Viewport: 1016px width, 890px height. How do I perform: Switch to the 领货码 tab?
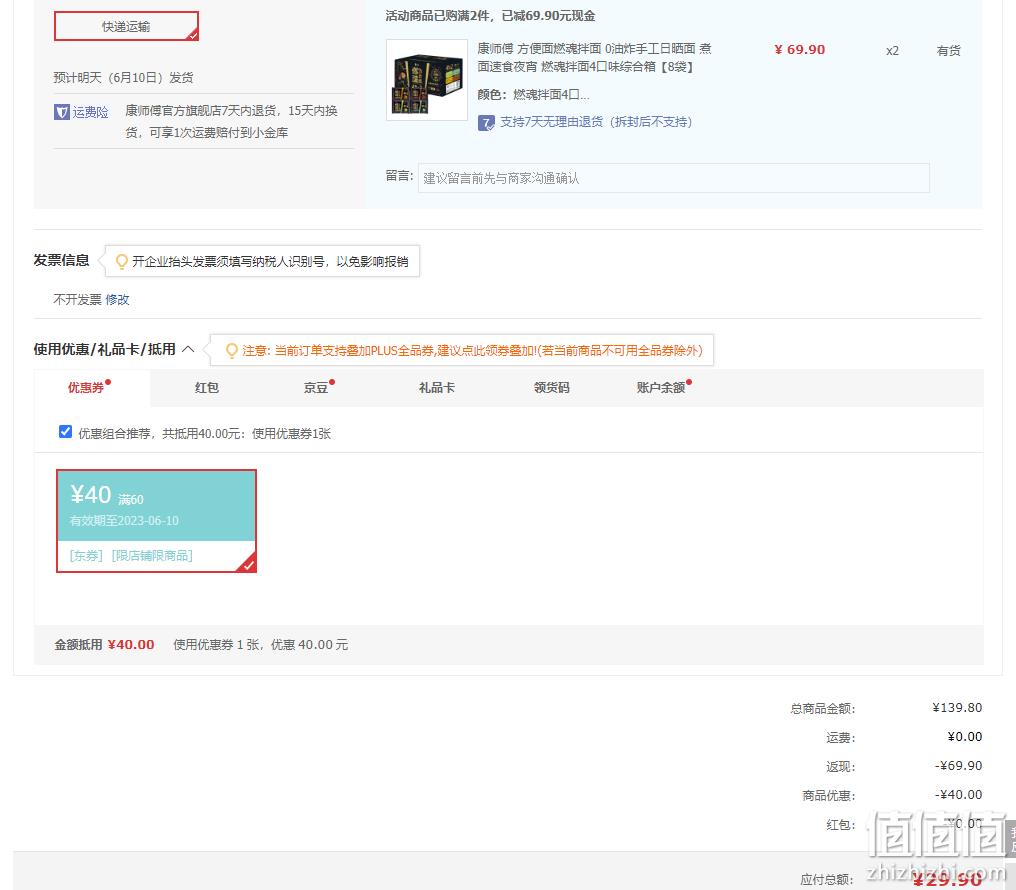point(551,387)
